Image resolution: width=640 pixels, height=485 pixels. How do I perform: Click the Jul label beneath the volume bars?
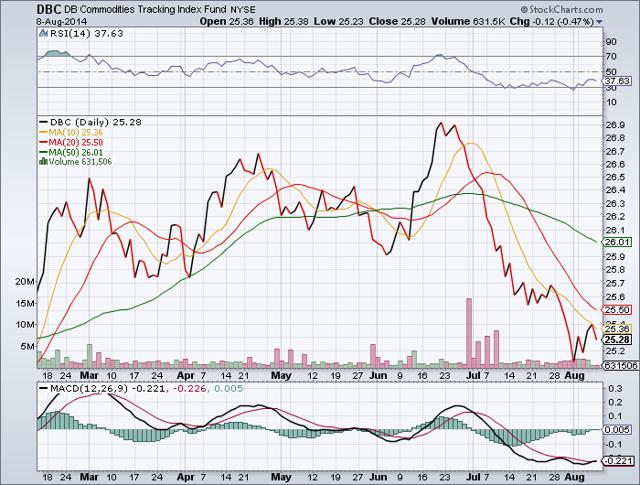coord(473,375)
